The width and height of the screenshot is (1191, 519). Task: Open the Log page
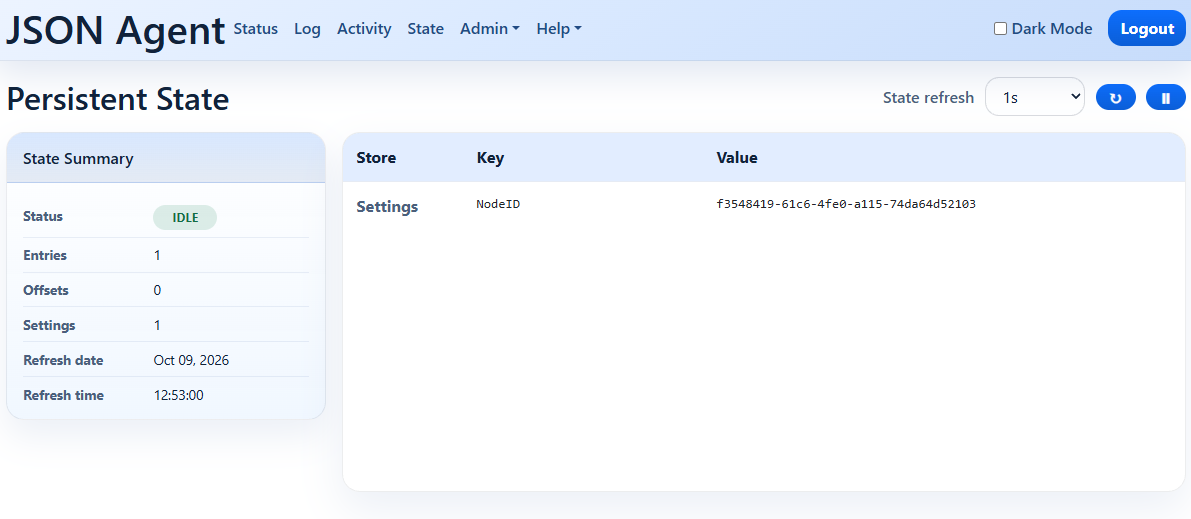tap(308, 29)
